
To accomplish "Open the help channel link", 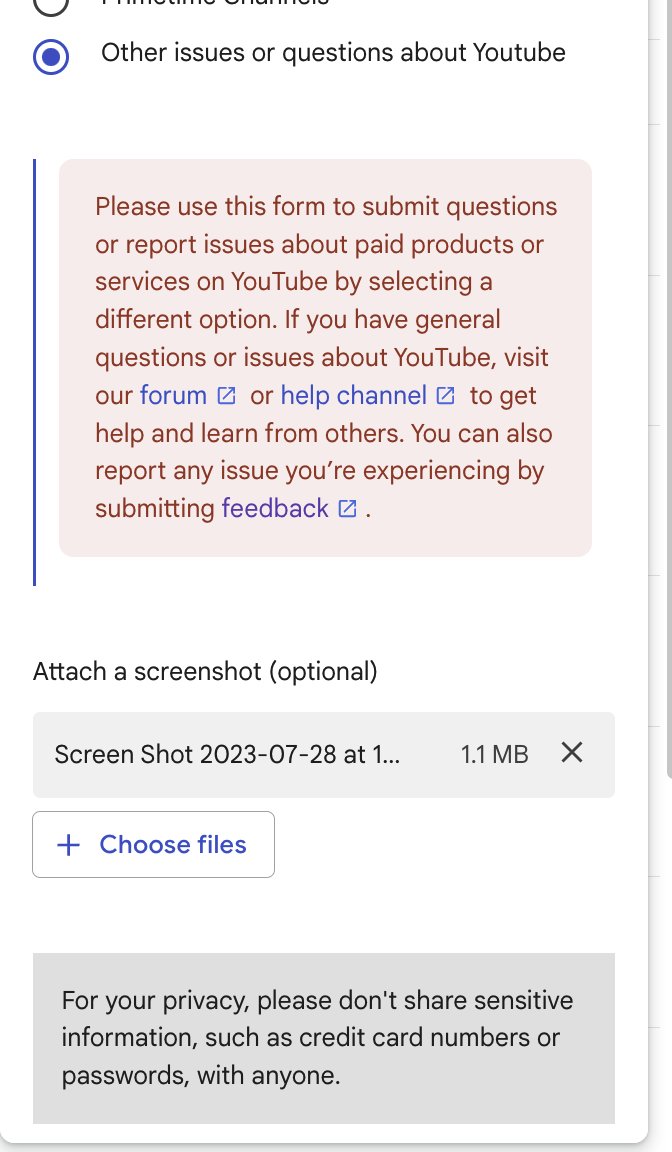I will (353, 395).
